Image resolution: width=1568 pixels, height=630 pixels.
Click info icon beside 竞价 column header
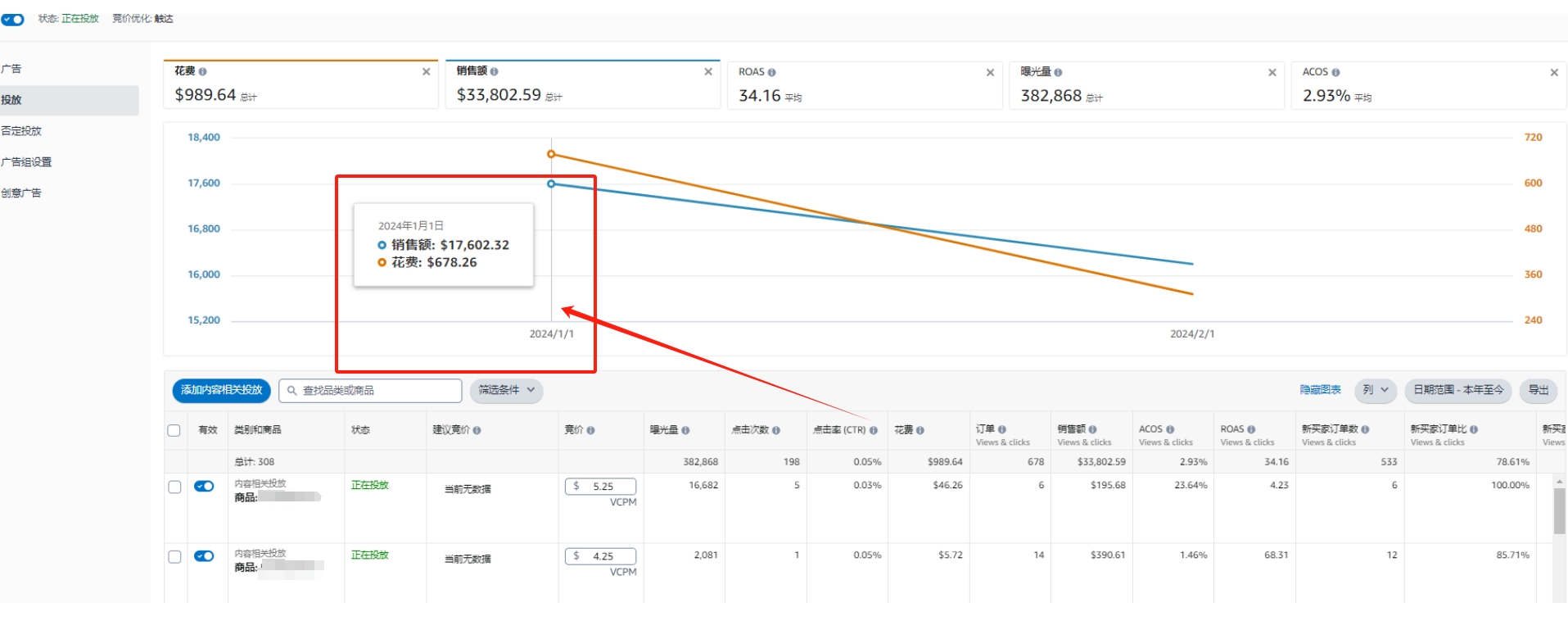[591, 430]
